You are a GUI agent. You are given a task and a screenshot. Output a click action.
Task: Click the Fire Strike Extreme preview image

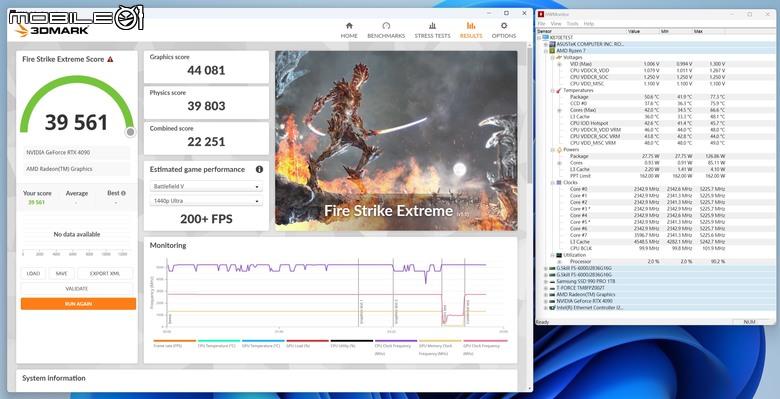[x=396, y=141]
